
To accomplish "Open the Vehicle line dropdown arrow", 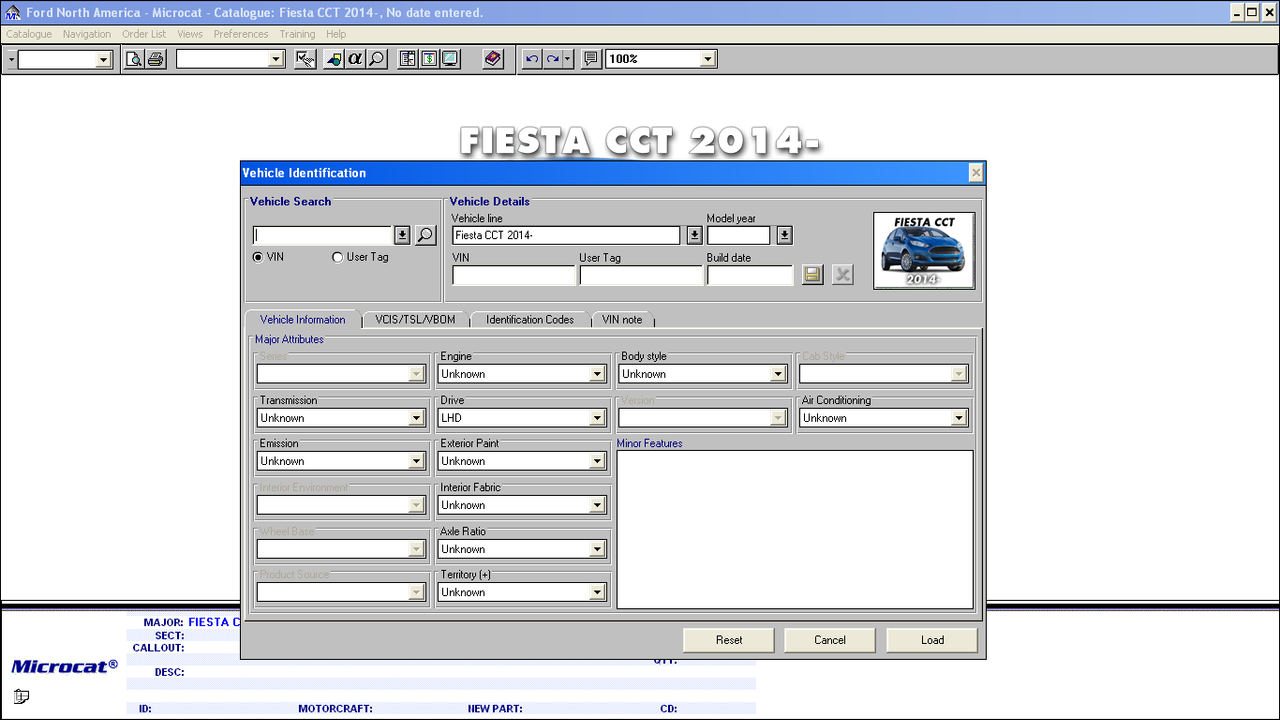I will click(x=695, y=235).
